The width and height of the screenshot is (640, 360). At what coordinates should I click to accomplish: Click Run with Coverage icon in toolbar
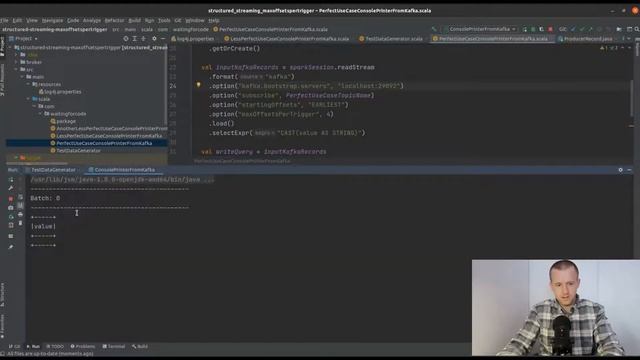[541, 29]
